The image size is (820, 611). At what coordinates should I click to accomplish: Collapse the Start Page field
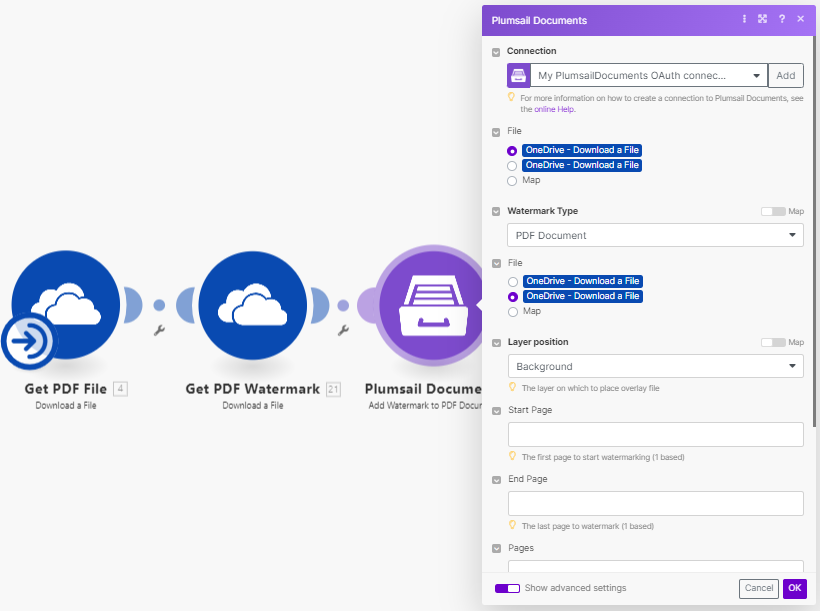pos(497,411)
